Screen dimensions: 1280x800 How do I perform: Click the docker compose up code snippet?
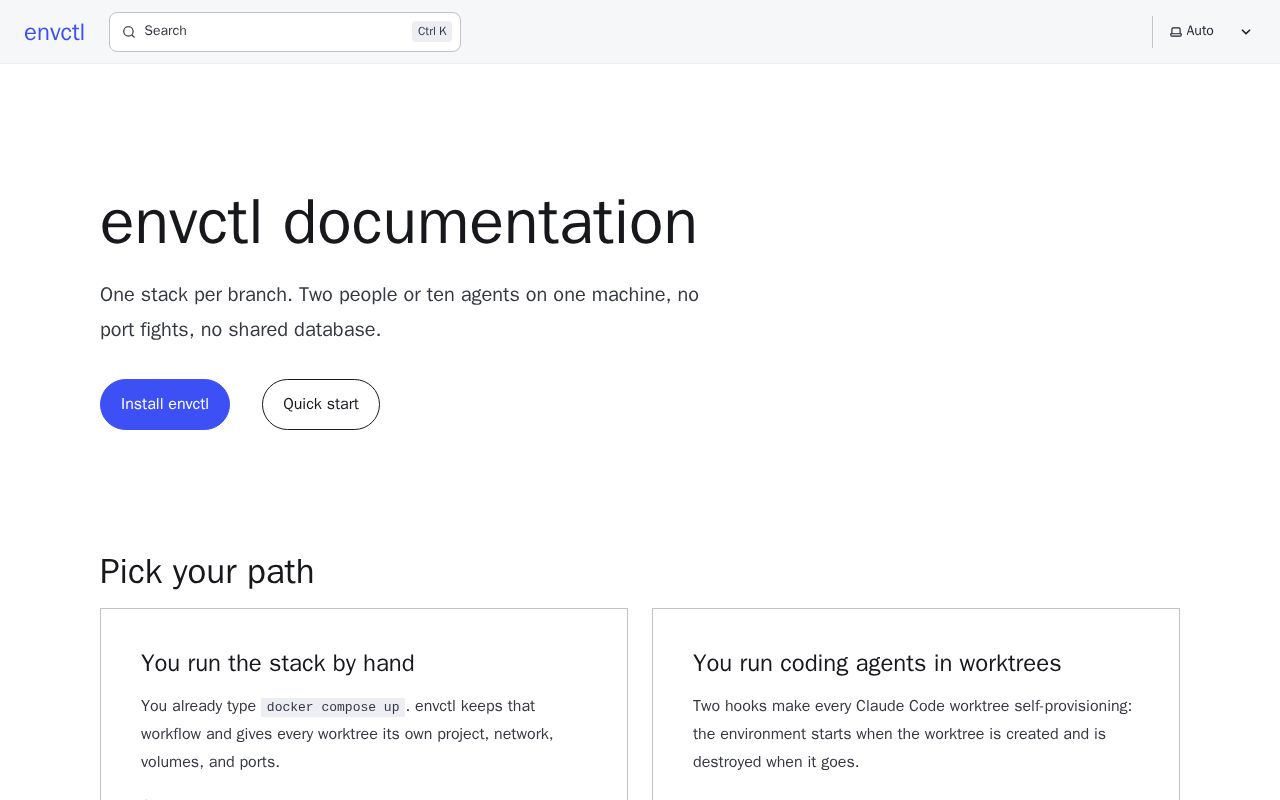pyautogui.click(x=333, y=707)
